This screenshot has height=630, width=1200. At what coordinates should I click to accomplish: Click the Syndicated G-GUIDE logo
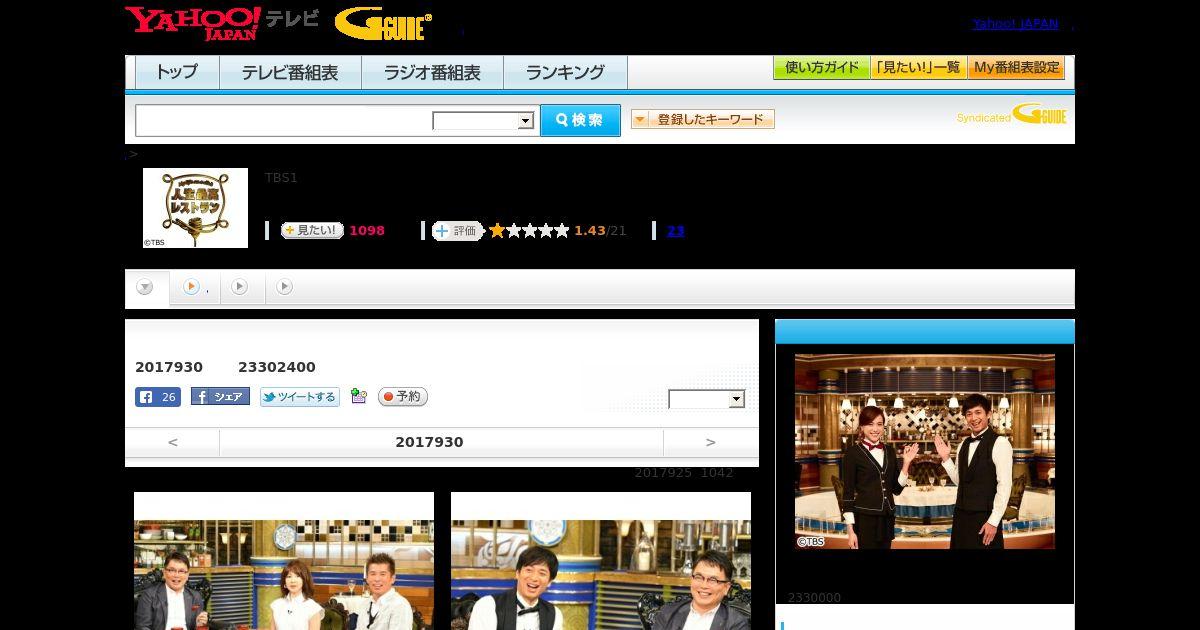pyautogui.click(x=1011, y=115)
